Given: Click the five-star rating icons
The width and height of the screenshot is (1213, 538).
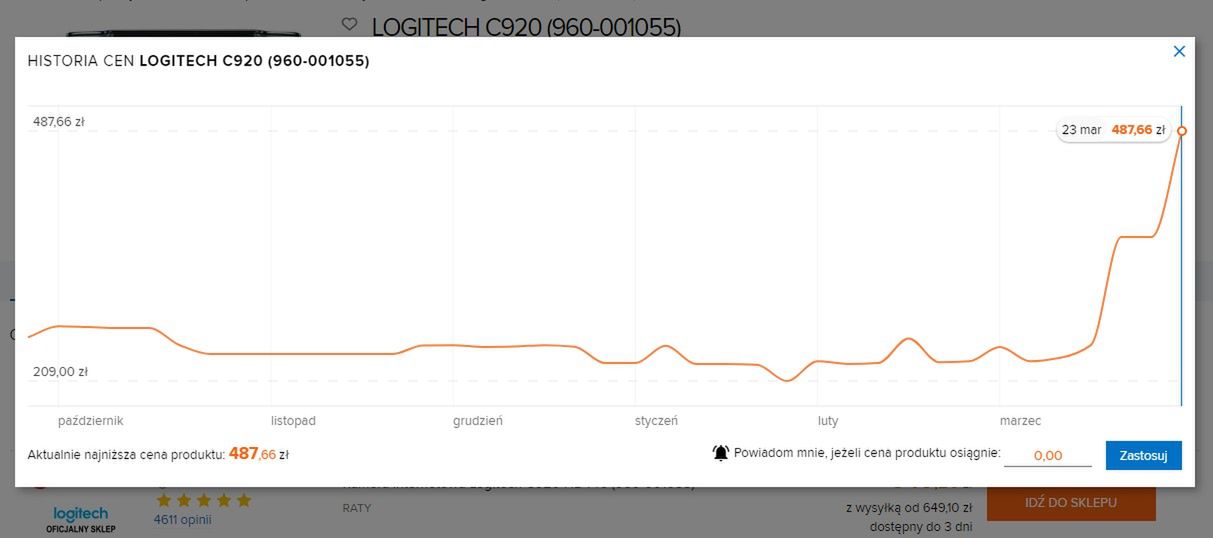Looking at the screenshot, I should [x=203, y=500].
